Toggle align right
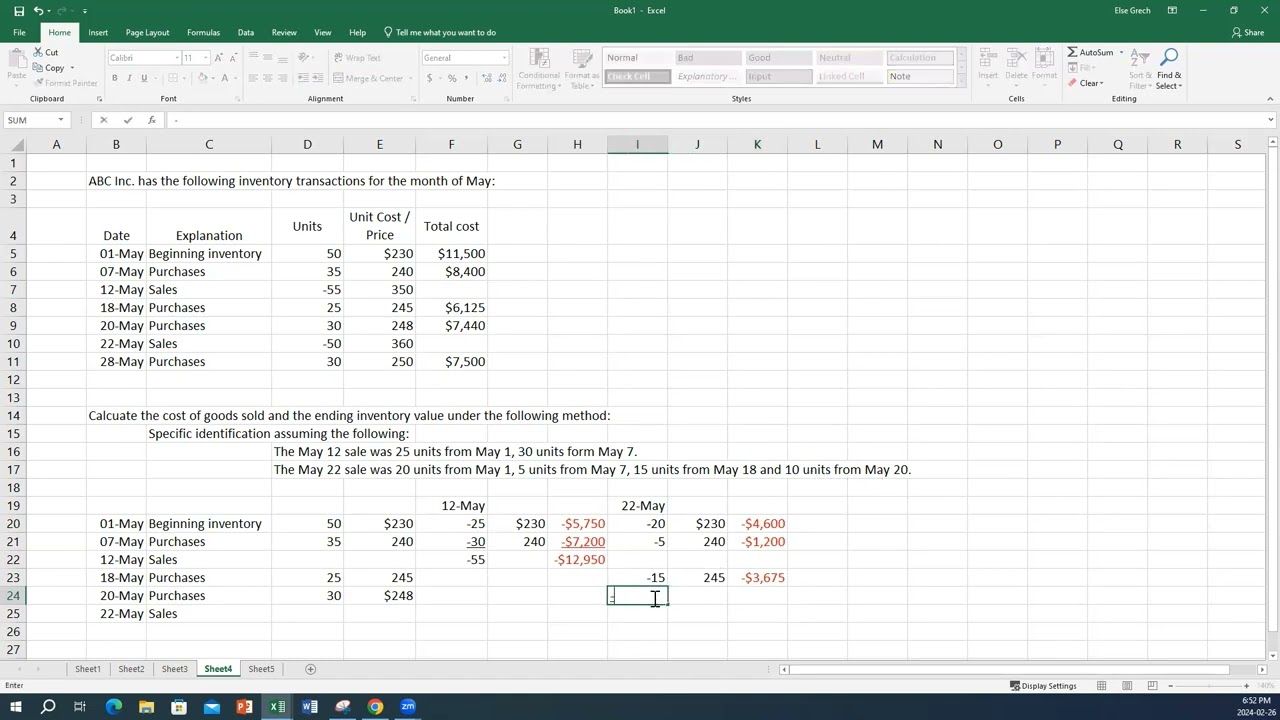1280x720 pixels. [x=281, y=78]
